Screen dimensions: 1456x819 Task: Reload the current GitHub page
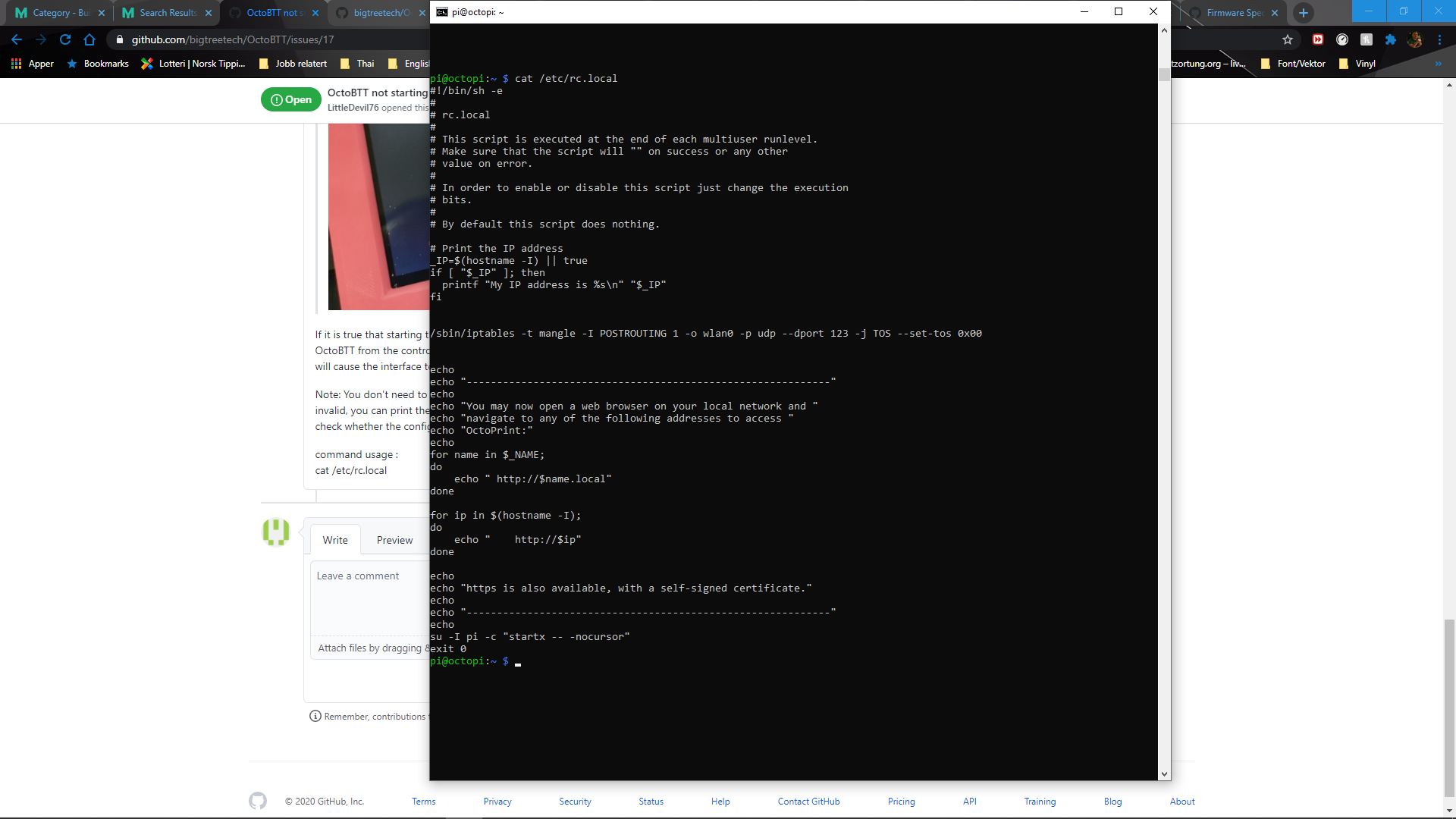65,39
